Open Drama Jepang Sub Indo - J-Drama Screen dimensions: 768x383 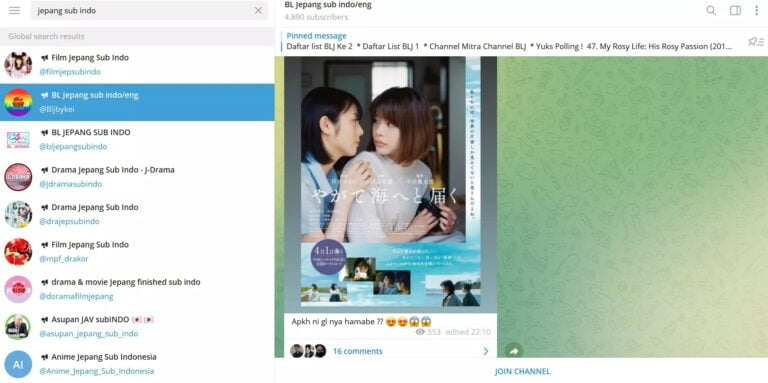tap(137, 177)
